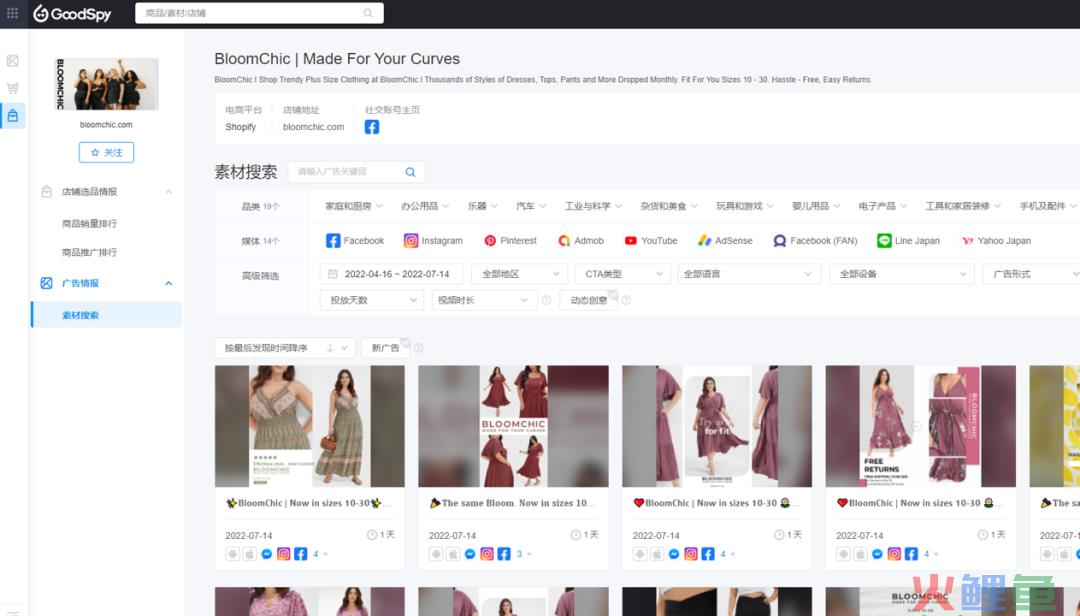1080x616 pixels.
Task: Open the image materials sidebar icon
Action: pos(12,61)
